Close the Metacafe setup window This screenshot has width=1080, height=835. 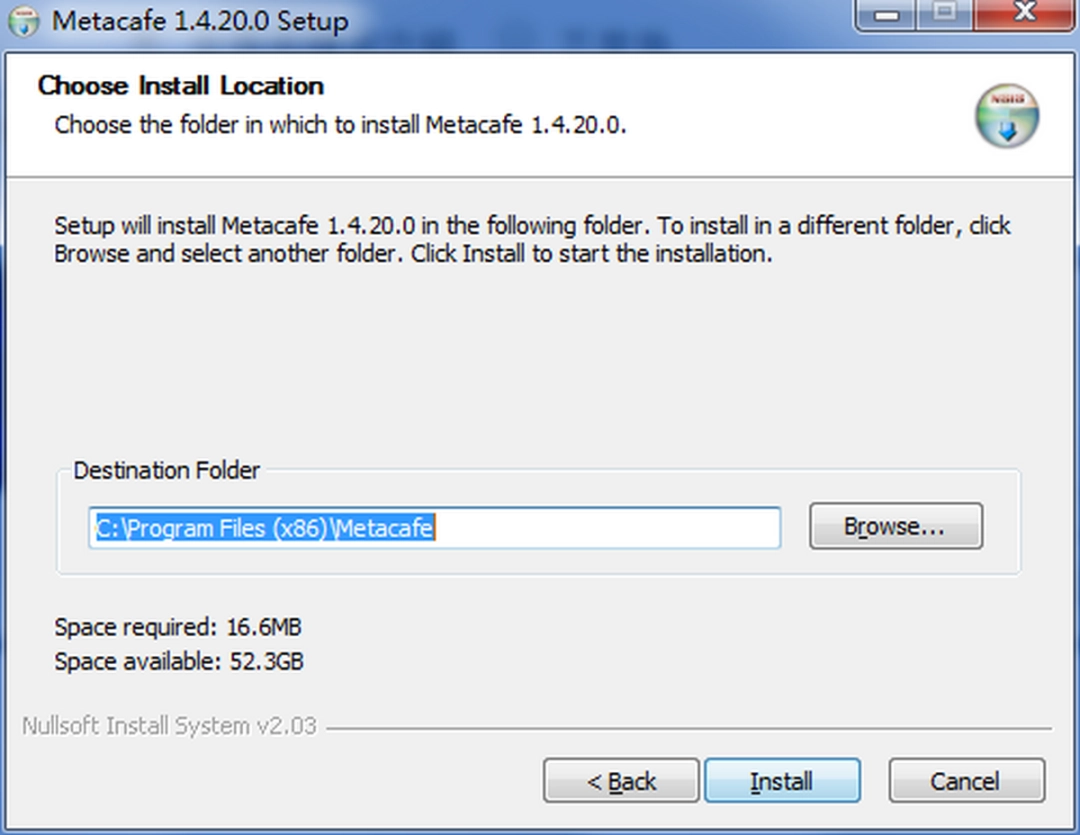click(x=1024, y=13)
